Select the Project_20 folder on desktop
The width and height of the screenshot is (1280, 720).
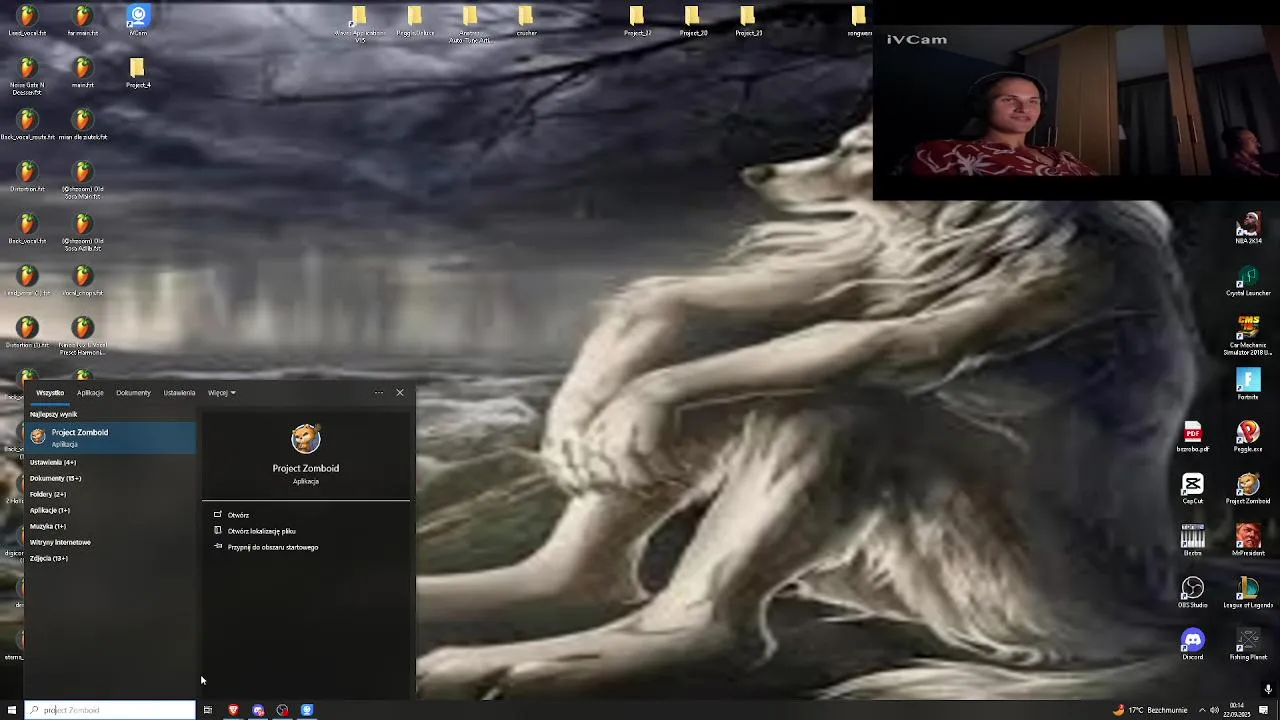pyautogui.click(x=693, y=20)
